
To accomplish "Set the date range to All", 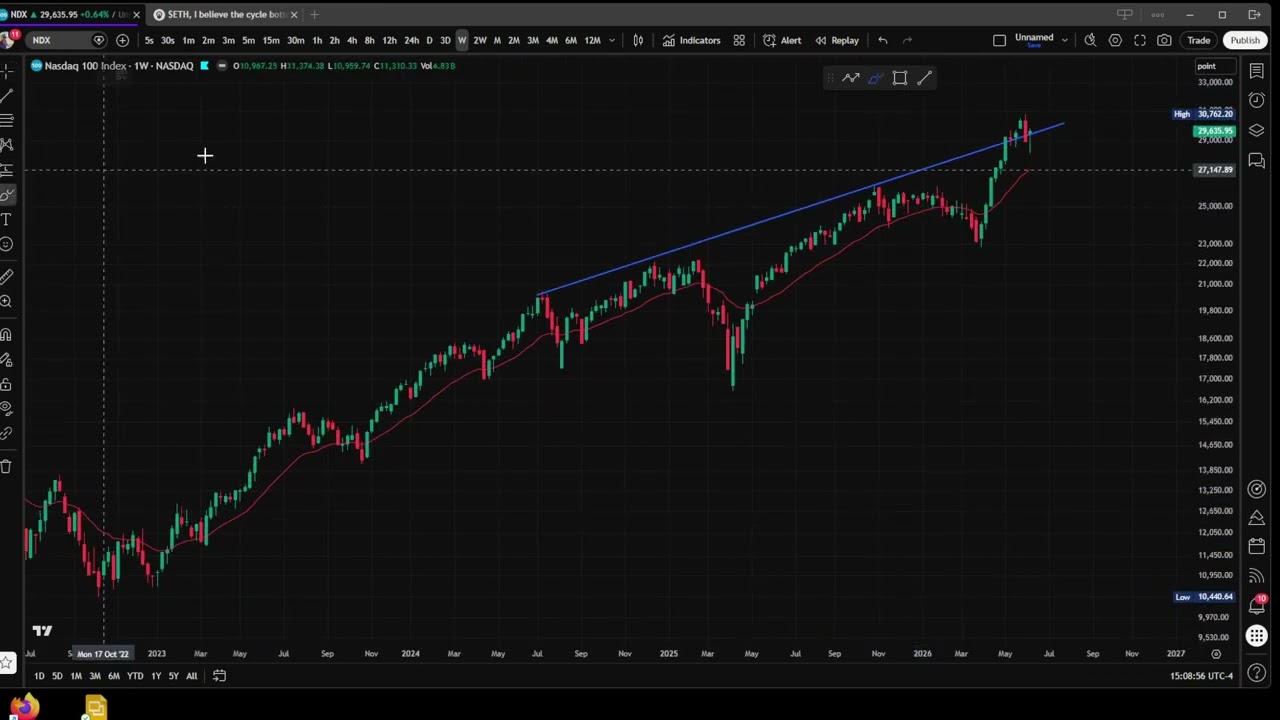I will pos(191,676).
